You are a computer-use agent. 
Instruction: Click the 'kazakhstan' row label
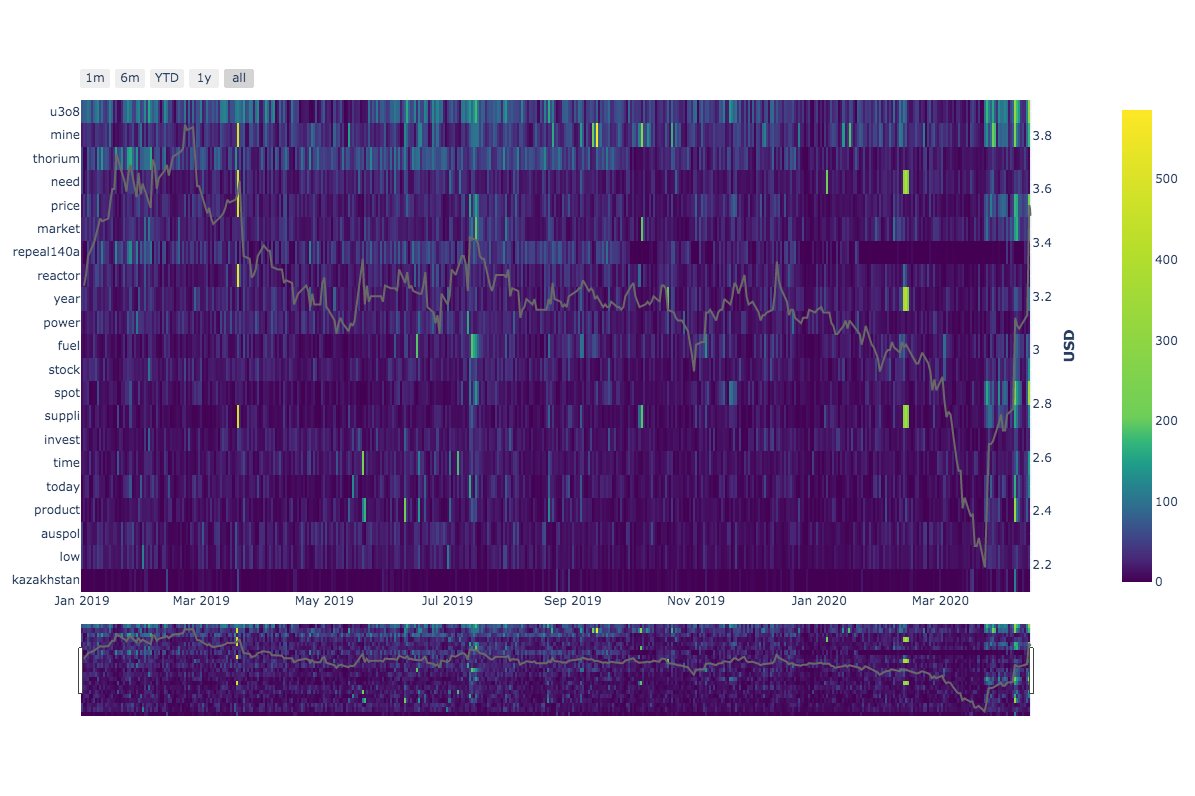pyautogui.click(x=46, y=579)
